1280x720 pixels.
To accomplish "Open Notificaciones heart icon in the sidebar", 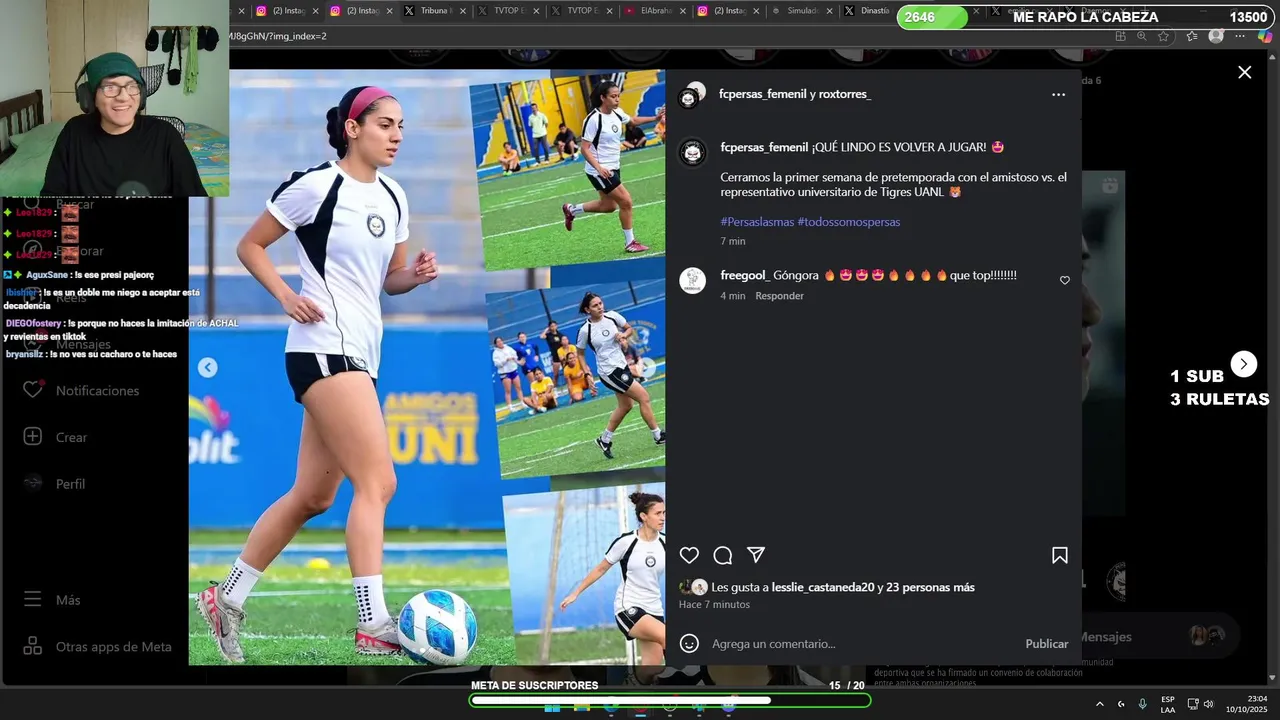I will [33, 390].
